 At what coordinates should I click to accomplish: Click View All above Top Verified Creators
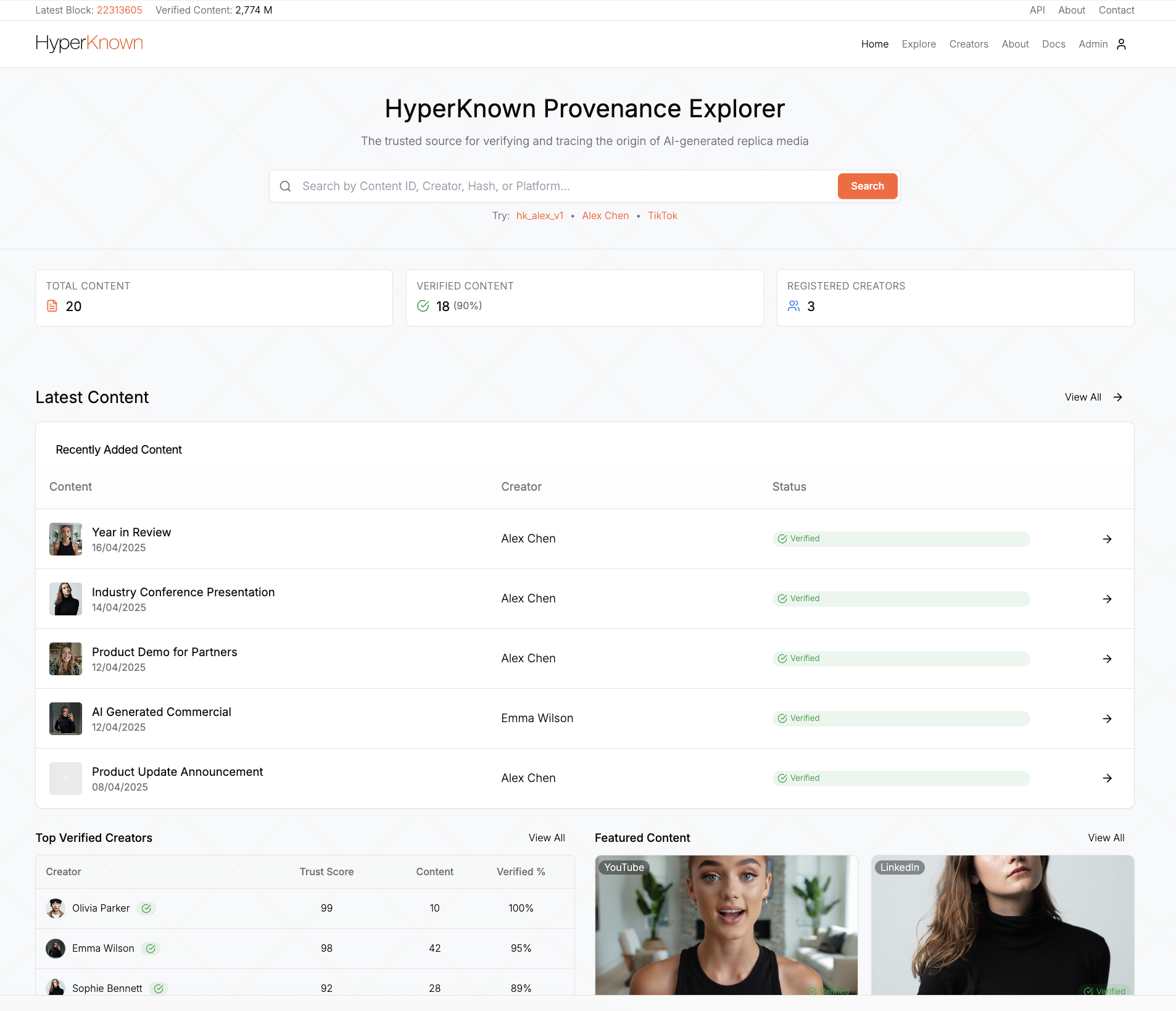[547, 838]
